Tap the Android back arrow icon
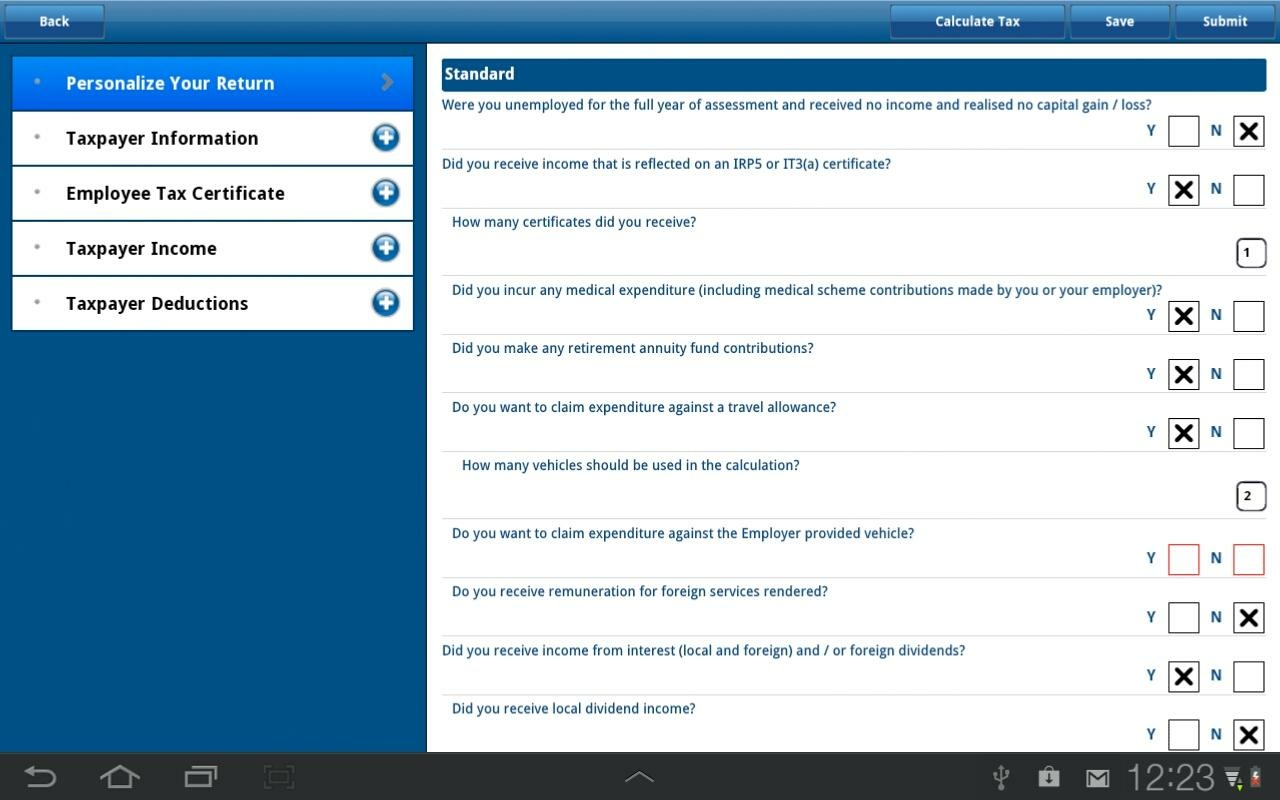 coord(40,777)
